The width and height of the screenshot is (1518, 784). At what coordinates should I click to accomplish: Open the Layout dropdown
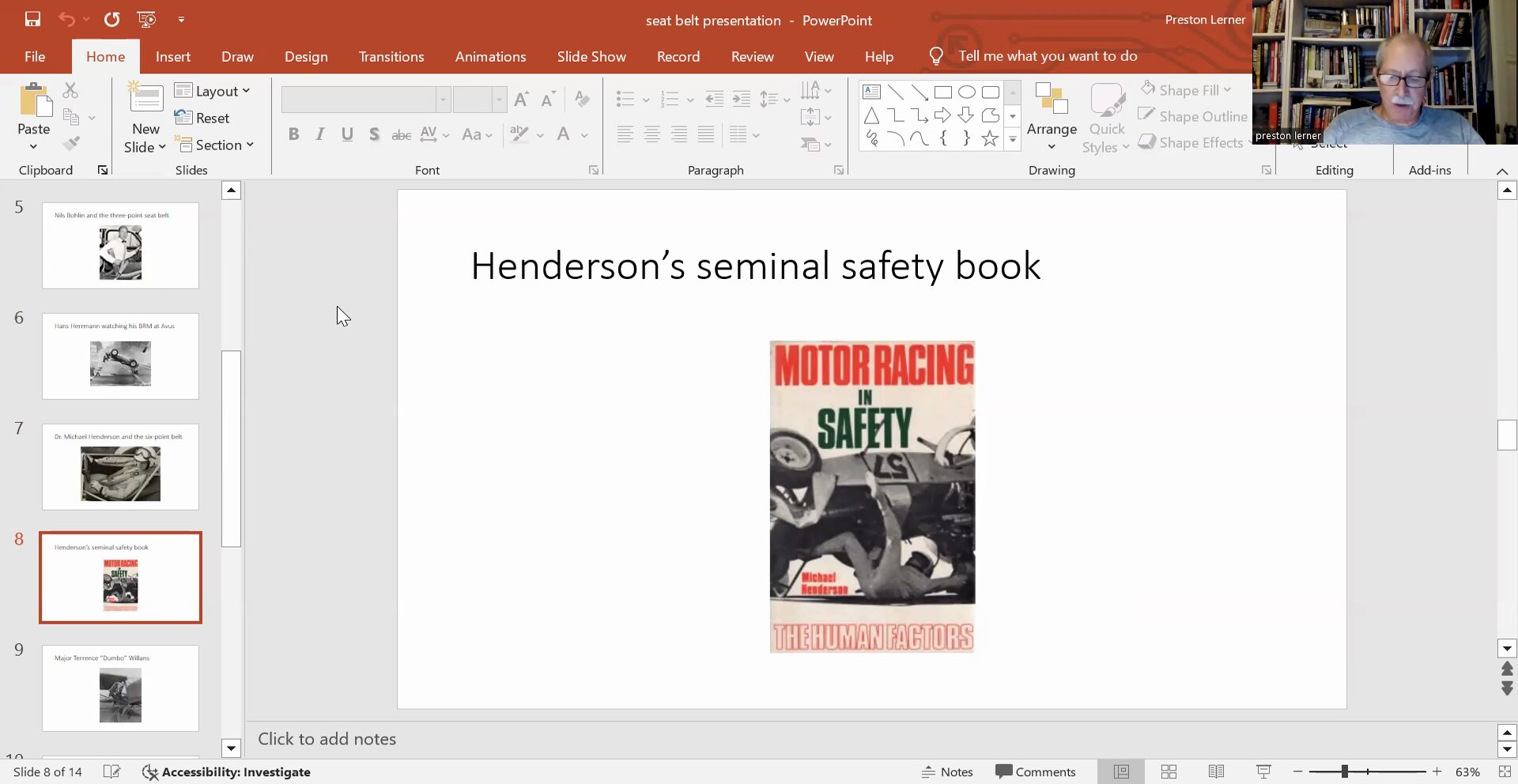click(212, 91)
